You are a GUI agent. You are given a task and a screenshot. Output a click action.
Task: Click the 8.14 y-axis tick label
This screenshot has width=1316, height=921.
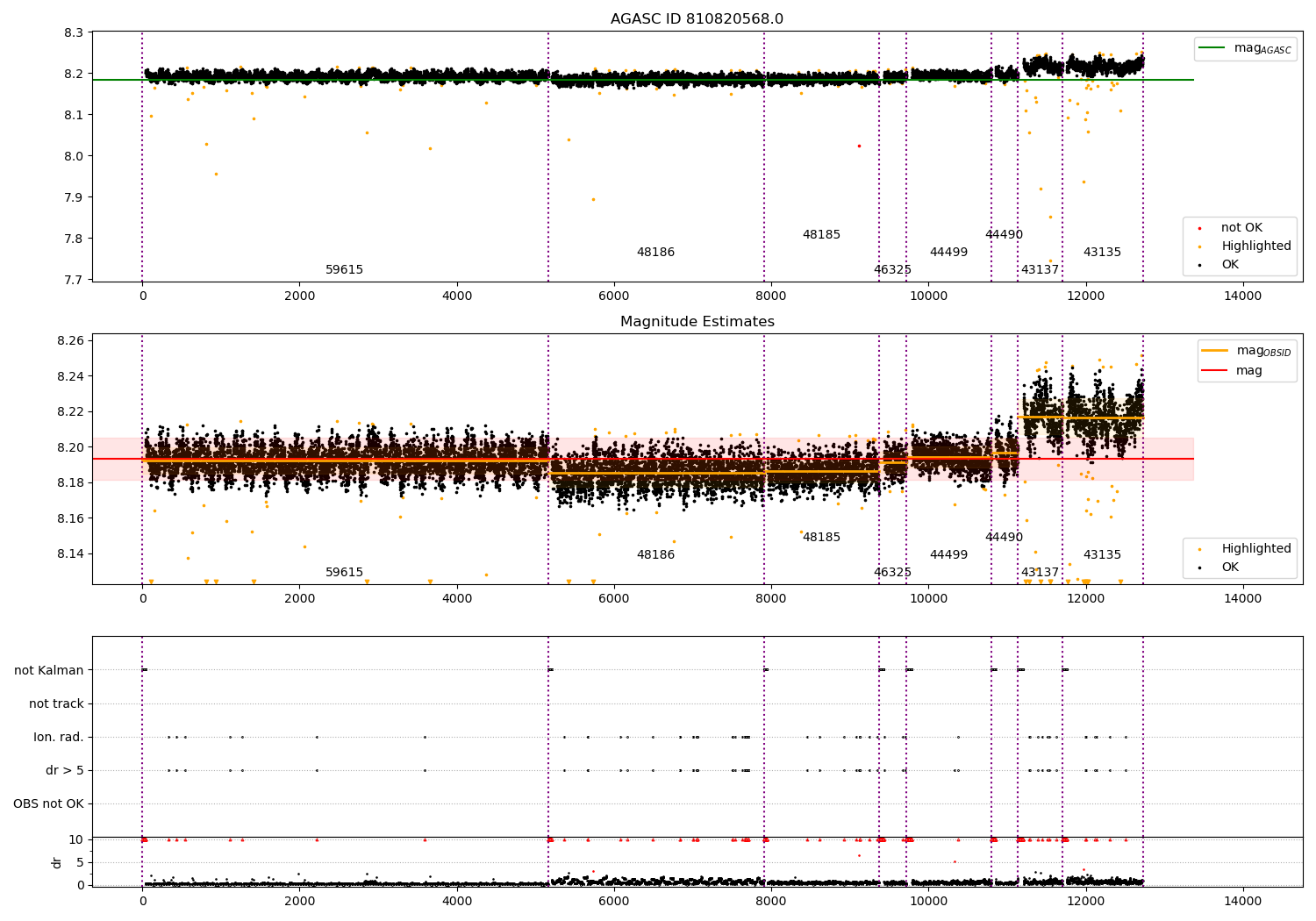[x=71, y=553]
